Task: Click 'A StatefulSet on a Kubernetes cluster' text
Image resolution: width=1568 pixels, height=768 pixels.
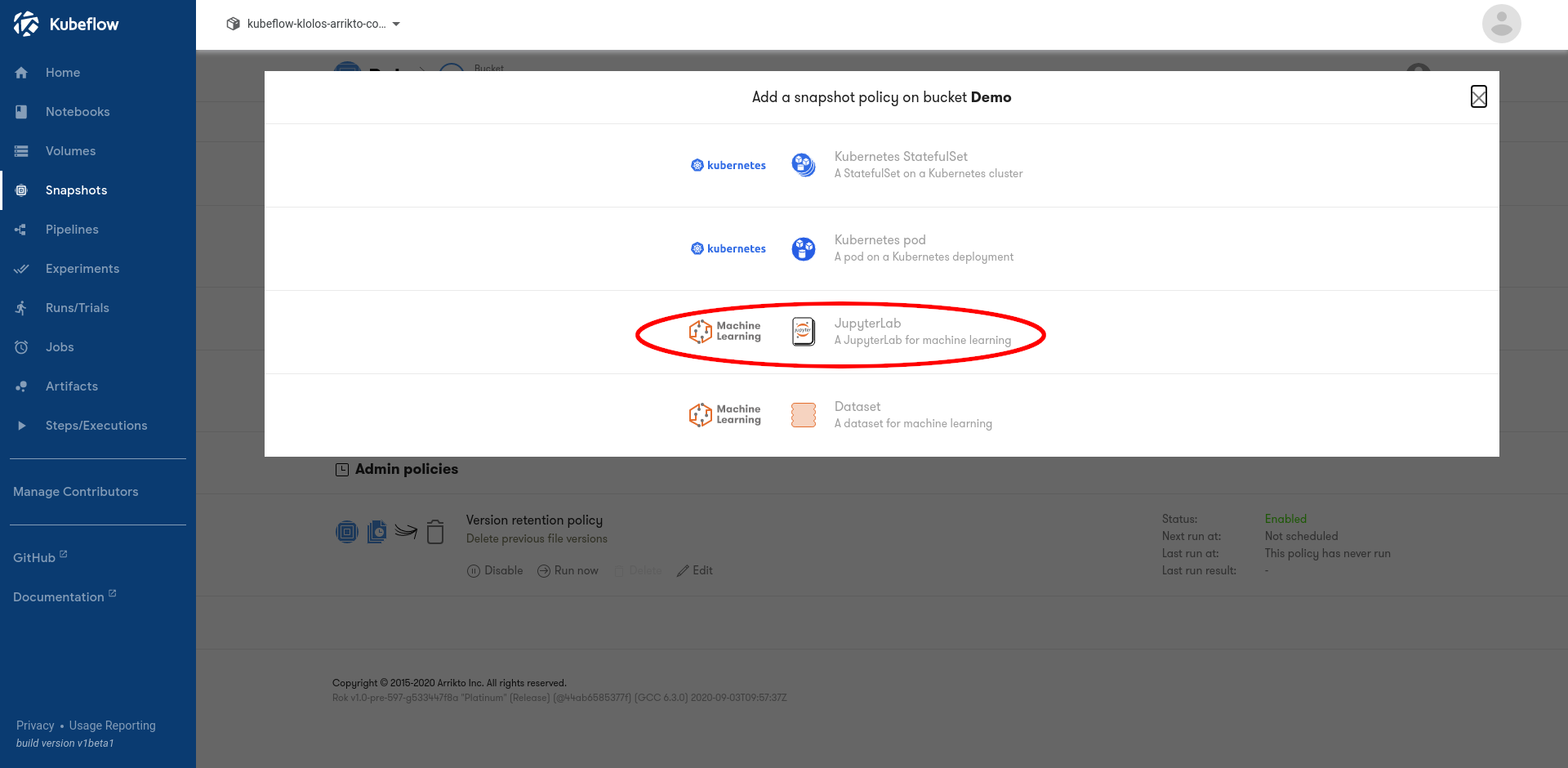Action: (x=929, y=173)
